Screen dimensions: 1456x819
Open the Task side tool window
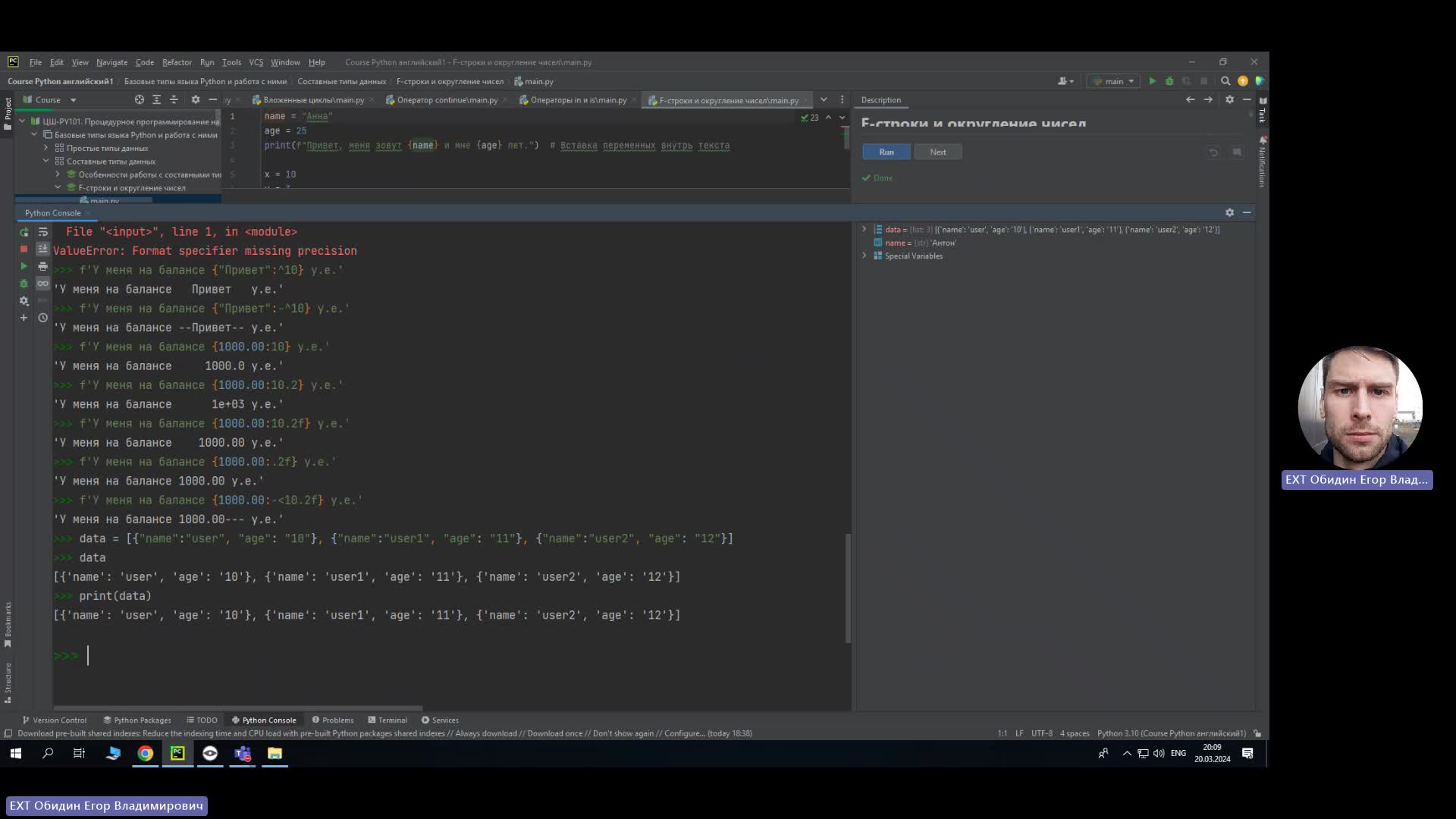(1263, 109)
